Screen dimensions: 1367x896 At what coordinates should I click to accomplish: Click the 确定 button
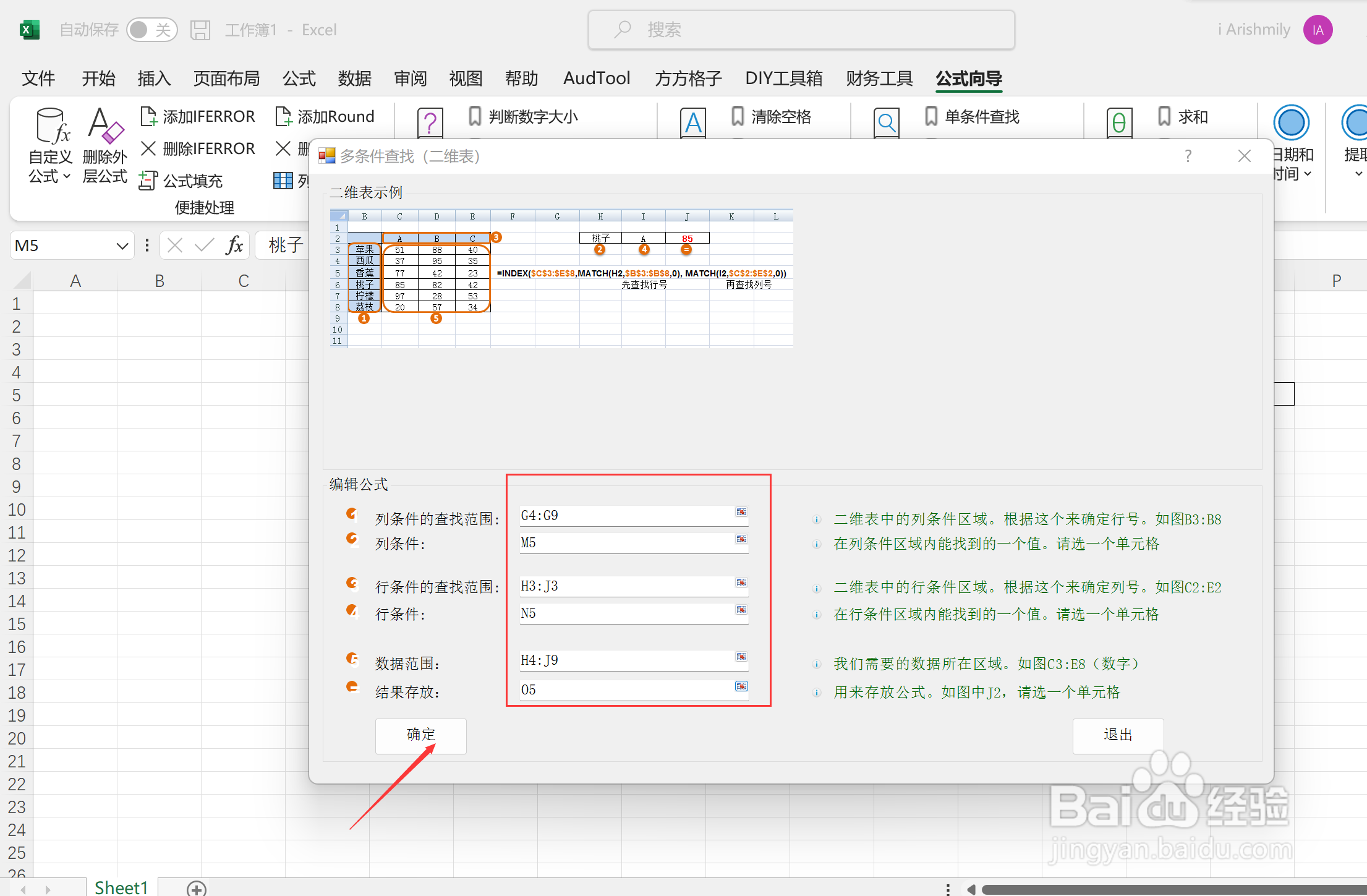(421, 735)
